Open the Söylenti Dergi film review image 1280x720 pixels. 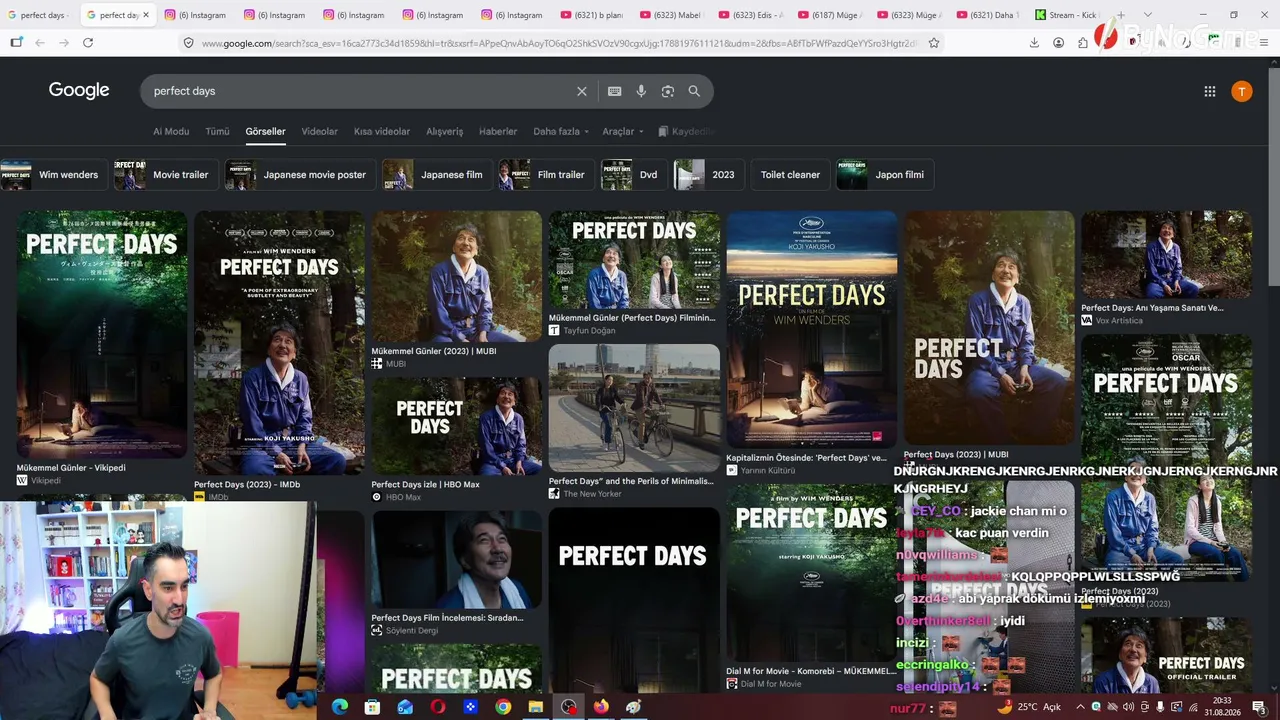tap(457, 559)
